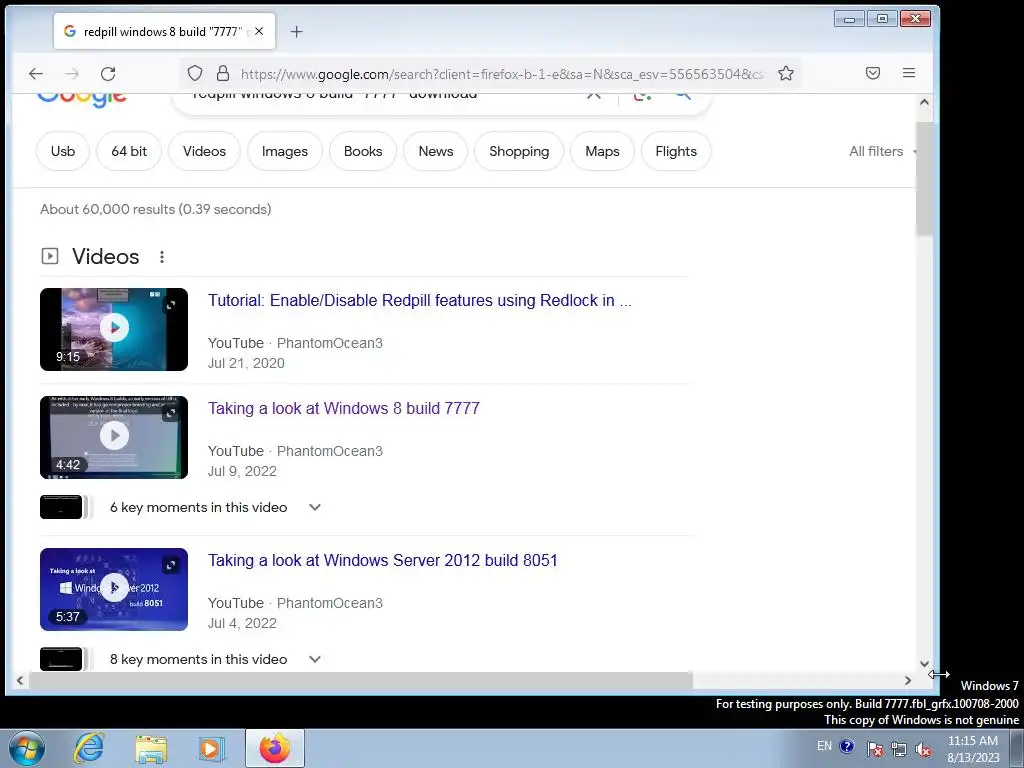
Task: Click the vertical scrollbar down arrow
Action: pos(924,664)
